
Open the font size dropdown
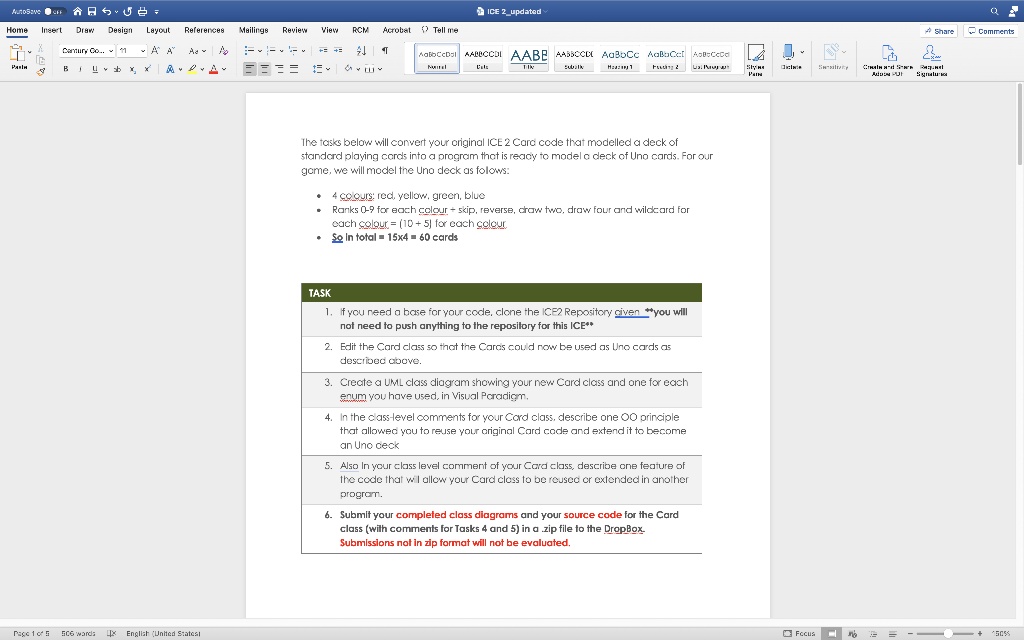pos(142,51)
